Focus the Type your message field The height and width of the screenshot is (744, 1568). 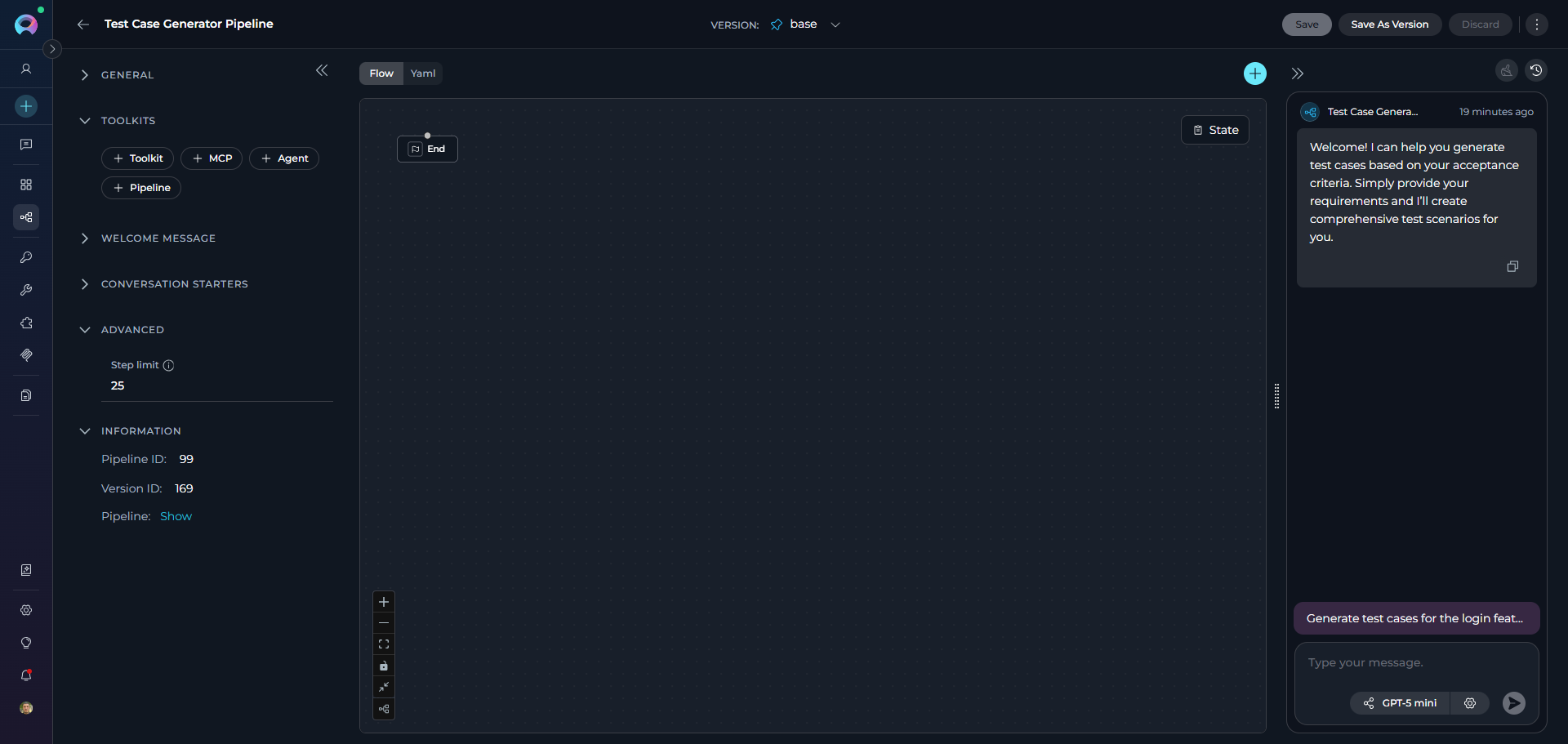[x=1417, y=663]
